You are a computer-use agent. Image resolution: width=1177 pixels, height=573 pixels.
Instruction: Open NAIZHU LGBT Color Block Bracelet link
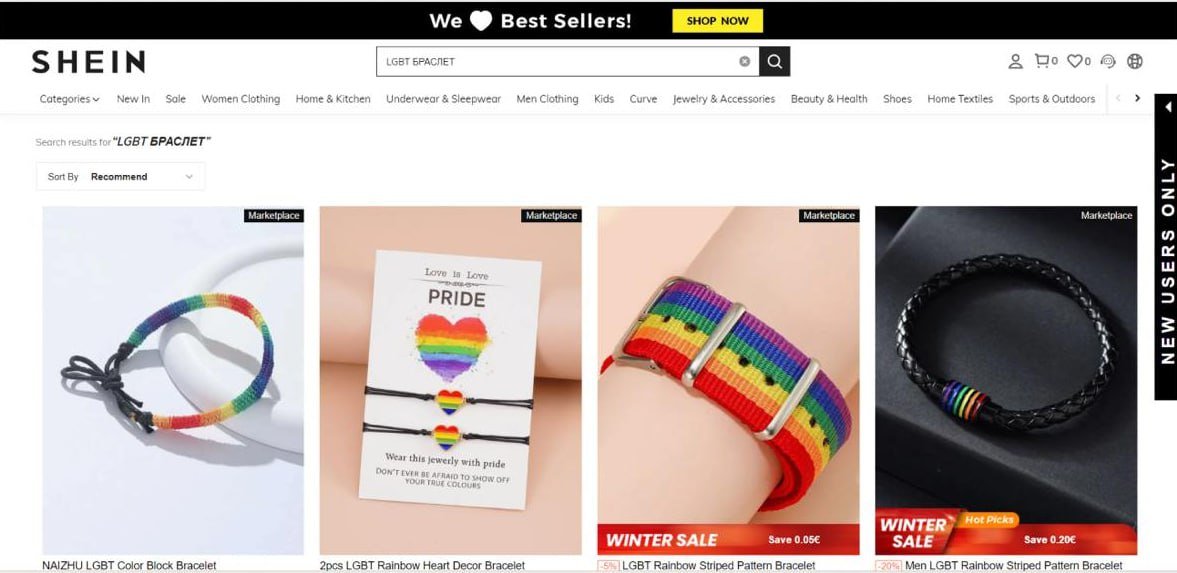coord(129,565)
